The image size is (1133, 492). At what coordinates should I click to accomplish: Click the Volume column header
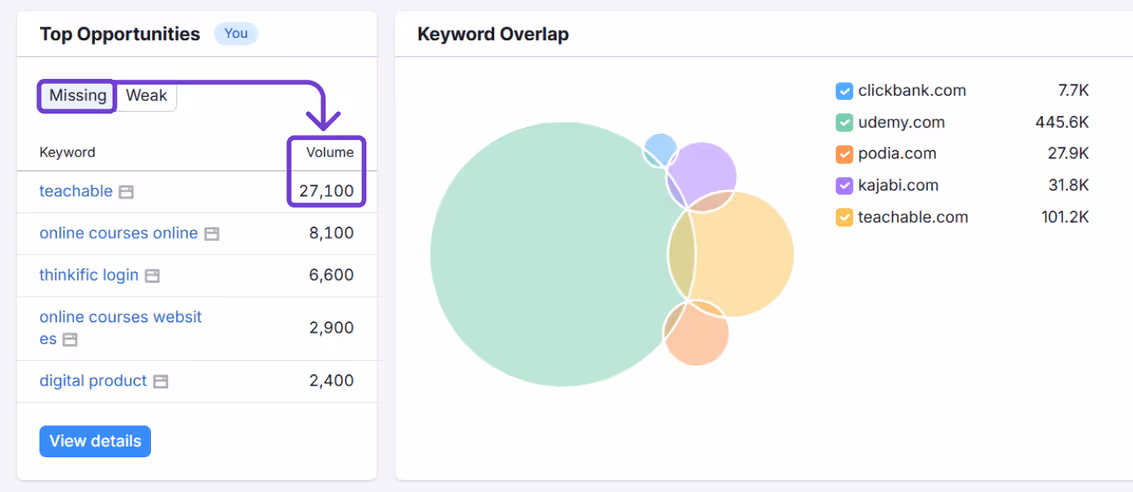pyautogui.click(x=330, y=152)
